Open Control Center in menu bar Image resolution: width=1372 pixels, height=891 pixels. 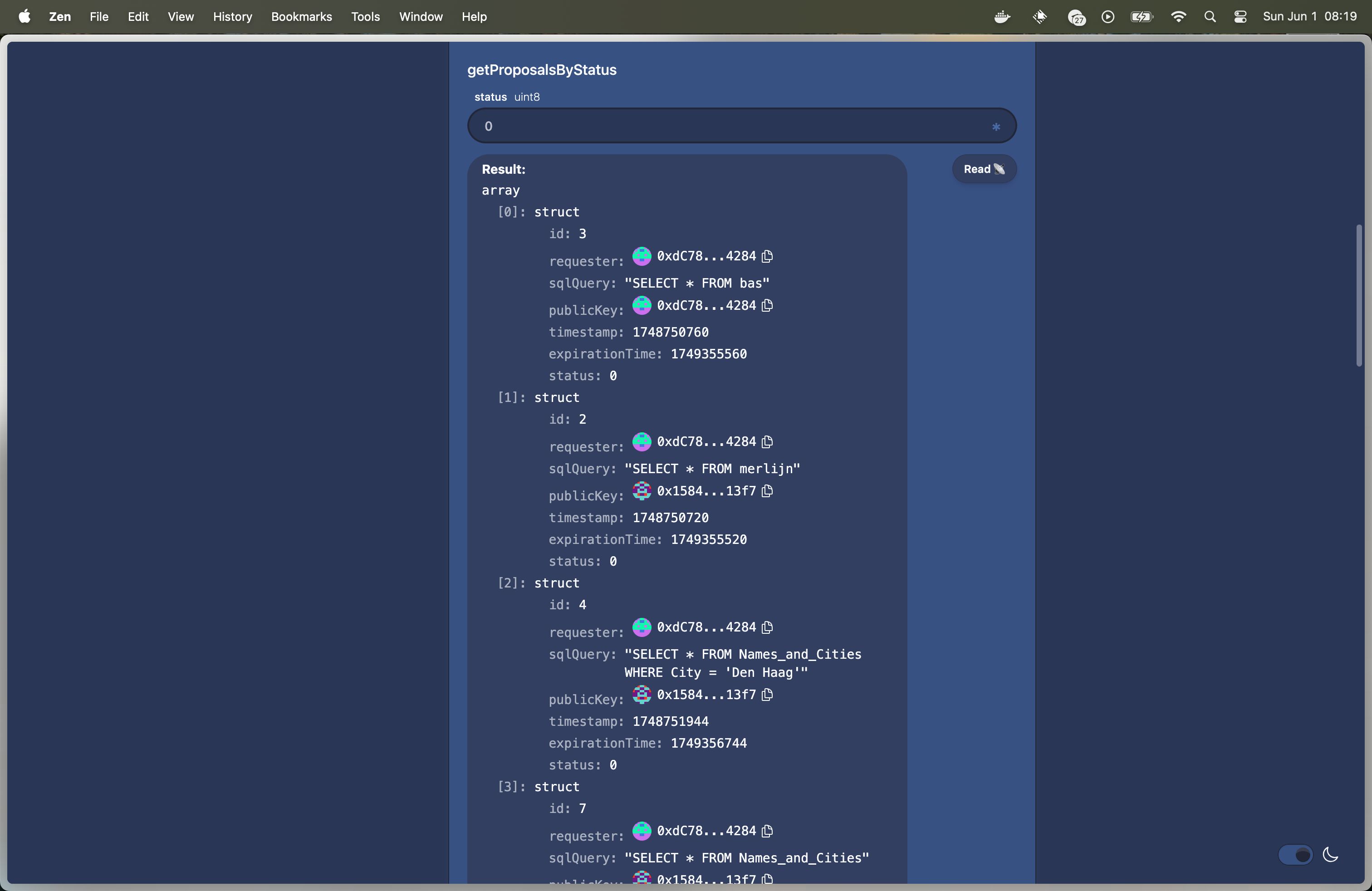tap(1240, 17)
